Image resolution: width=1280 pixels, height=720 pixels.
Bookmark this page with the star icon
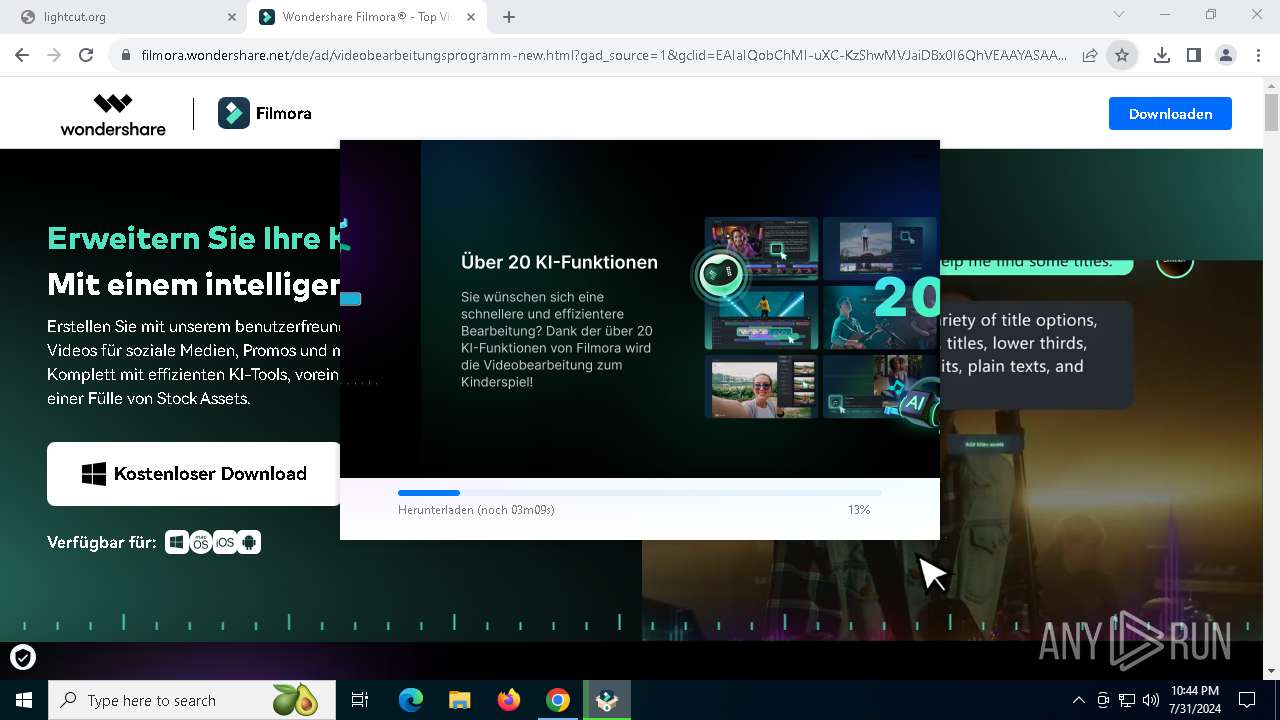click(1122, 55)
